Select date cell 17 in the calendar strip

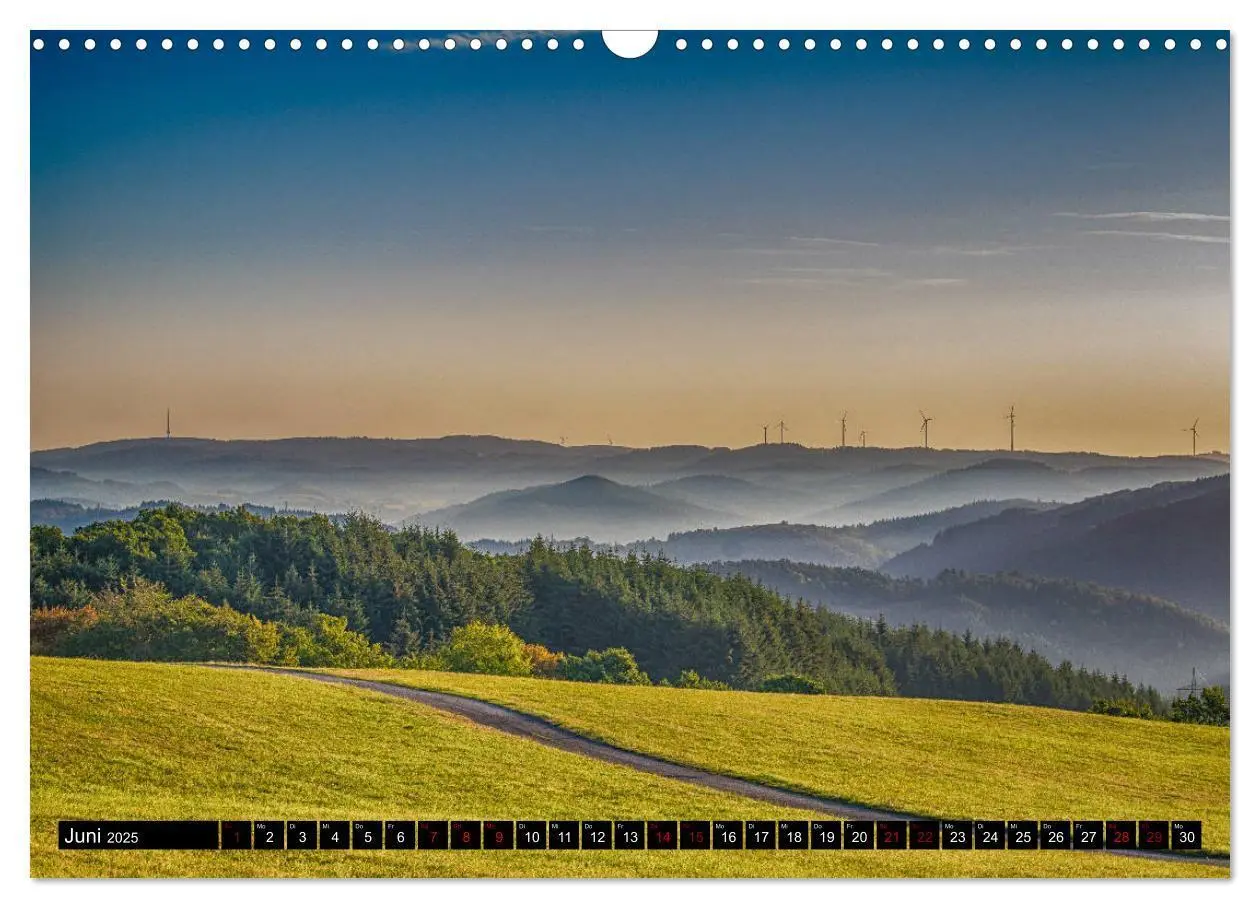(760, 836)
